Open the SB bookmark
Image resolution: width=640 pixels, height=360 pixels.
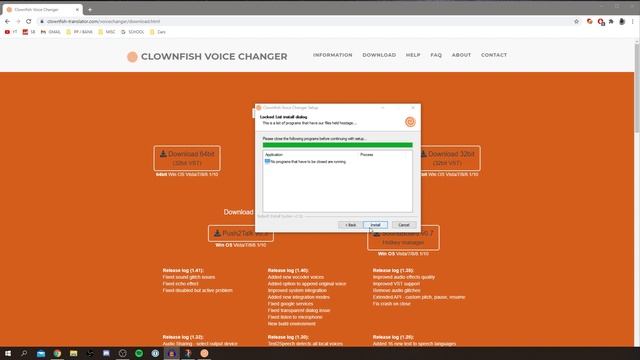point(29,32)
